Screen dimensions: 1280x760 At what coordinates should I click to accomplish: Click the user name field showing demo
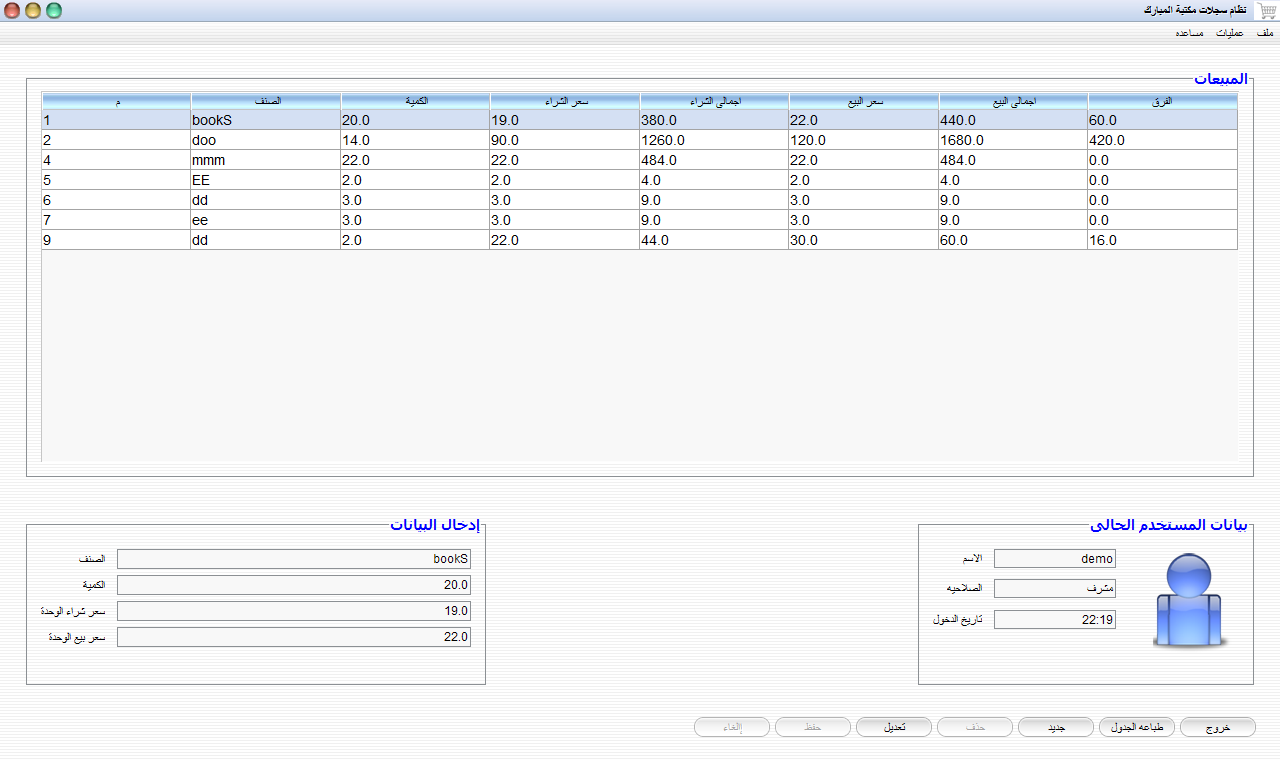1055,559
